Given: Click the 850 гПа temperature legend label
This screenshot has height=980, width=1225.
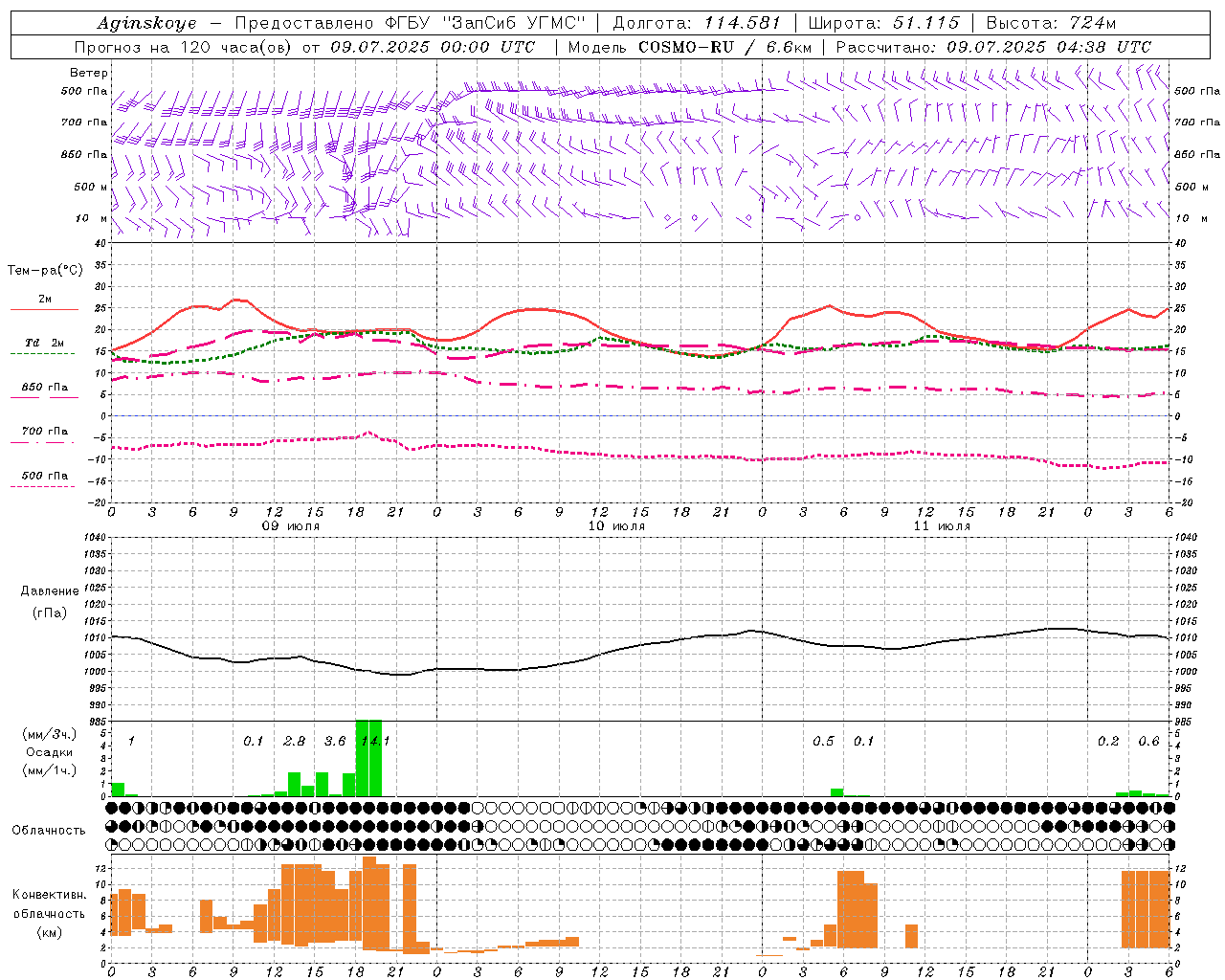Looking at the screenshot, I should click(x=45, y=388).
